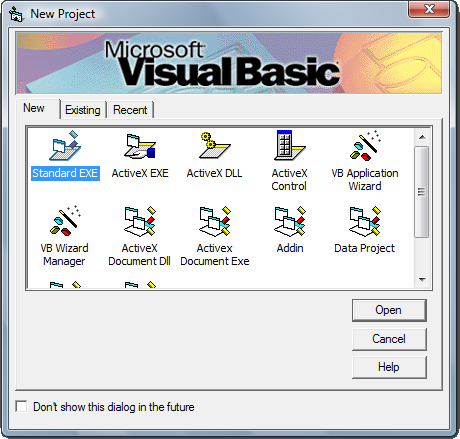Click the Cancel button

pos(389,339)
